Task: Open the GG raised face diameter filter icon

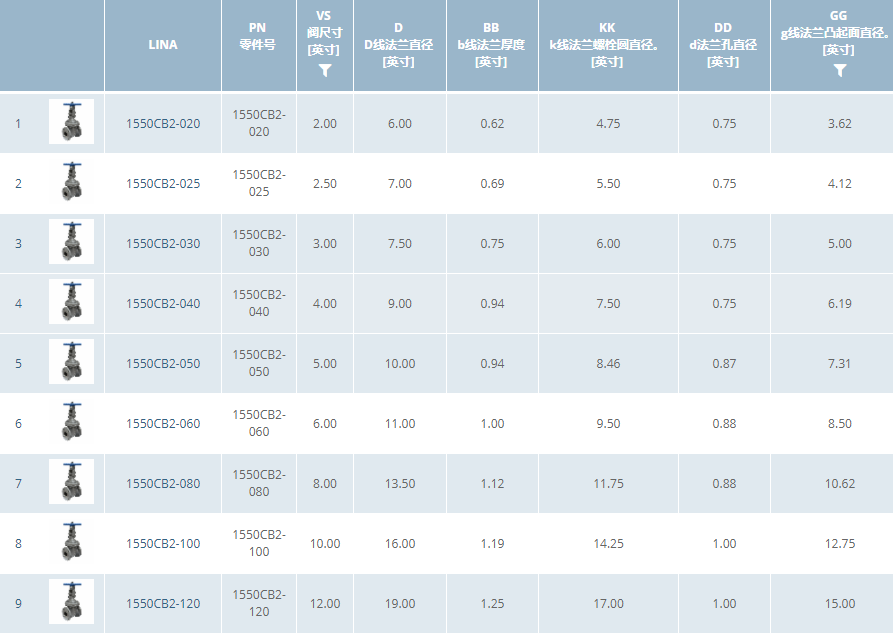Action: click(839, 71)
